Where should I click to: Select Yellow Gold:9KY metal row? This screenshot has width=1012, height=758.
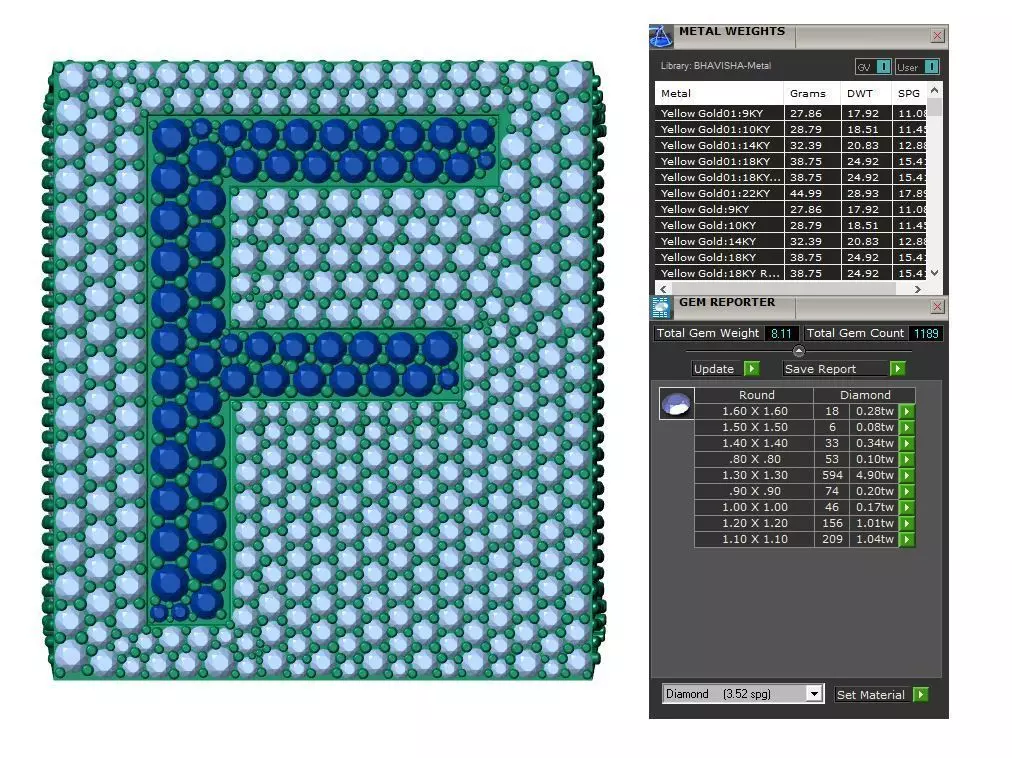(791, 210)
